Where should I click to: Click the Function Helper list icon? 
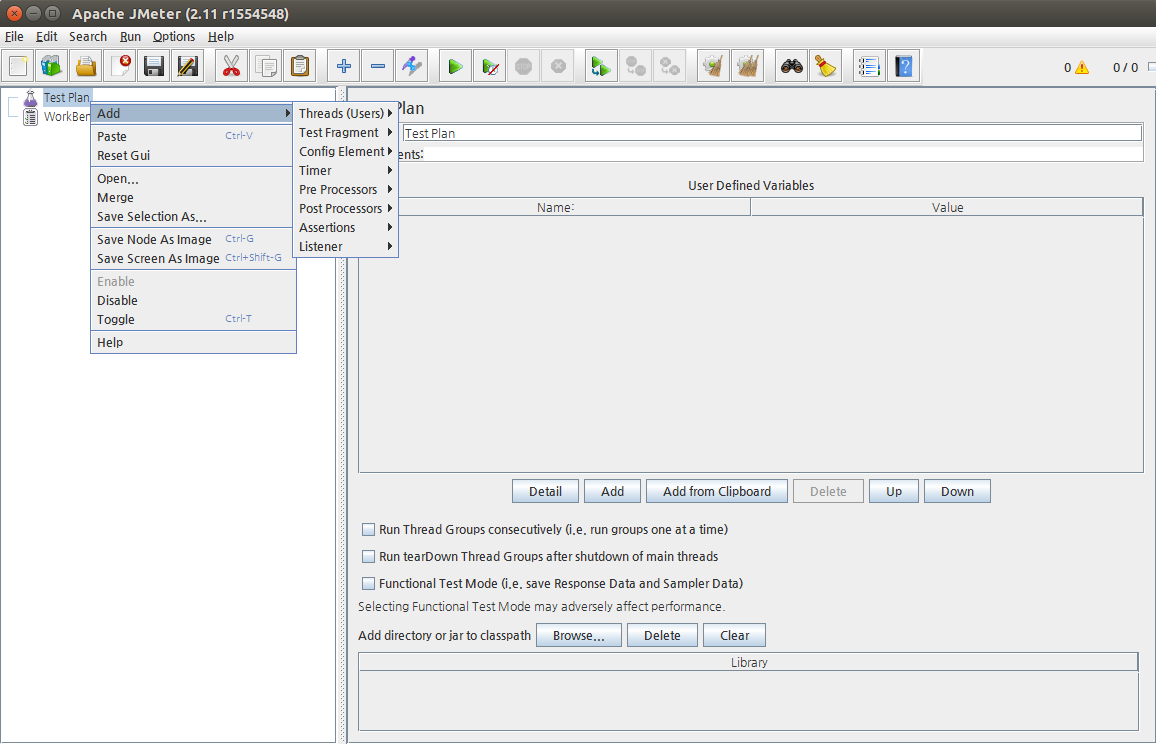(870, 66)
